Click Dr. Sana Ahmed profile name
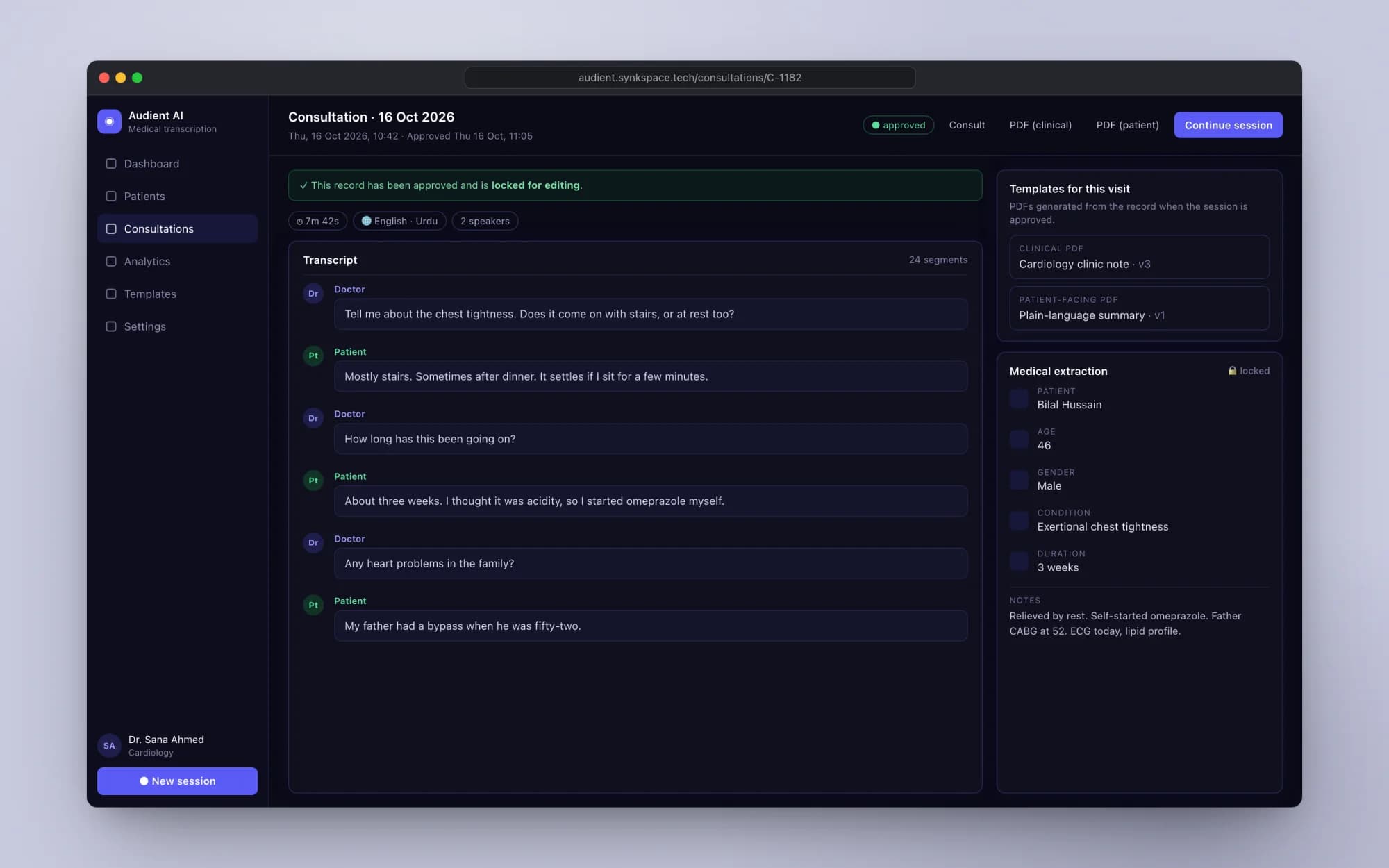The image size is (1389, 868). tap(166, 740)
